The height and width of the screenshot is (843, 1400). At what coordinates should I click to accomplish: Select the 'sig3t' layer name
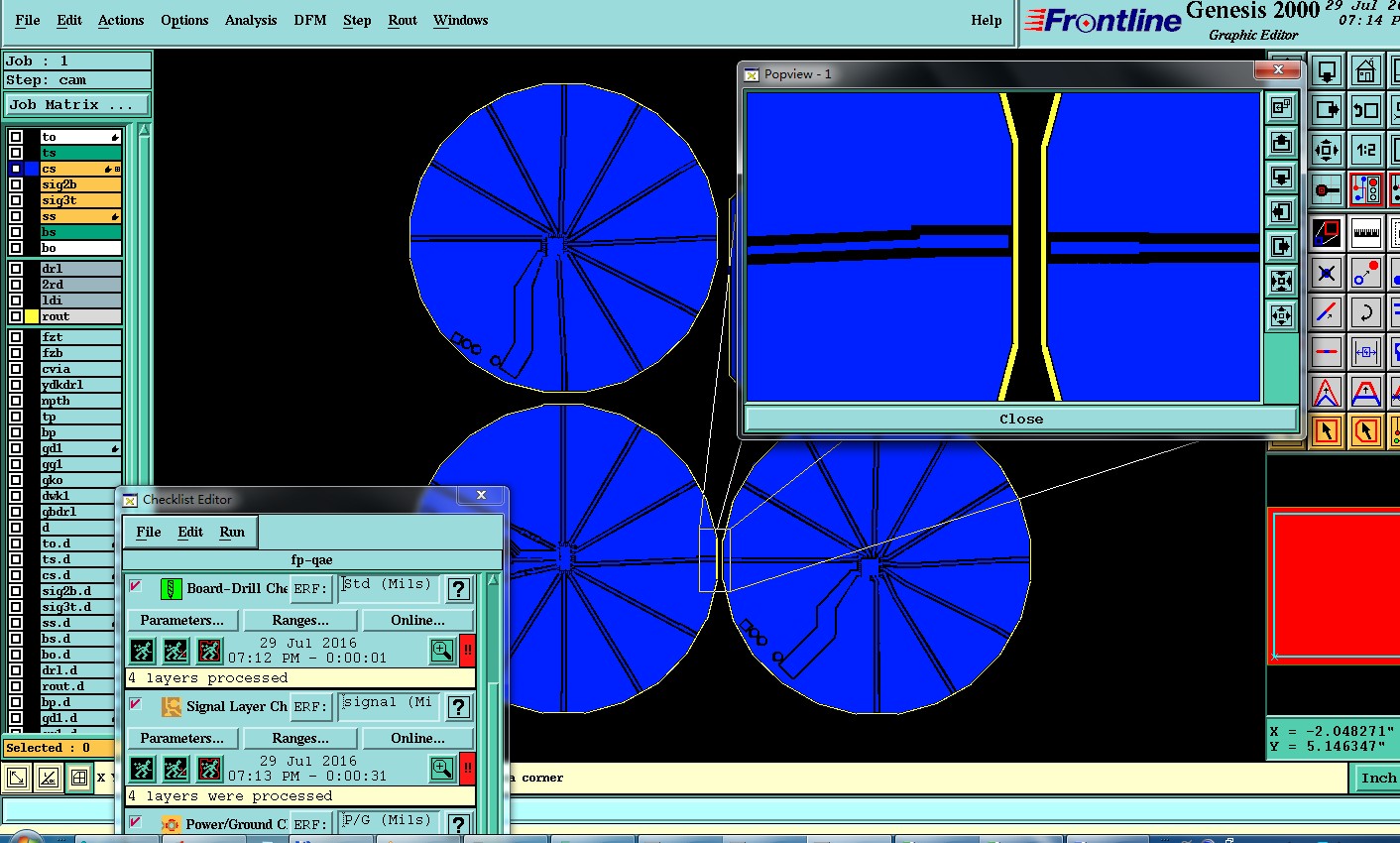click(80, 200)
